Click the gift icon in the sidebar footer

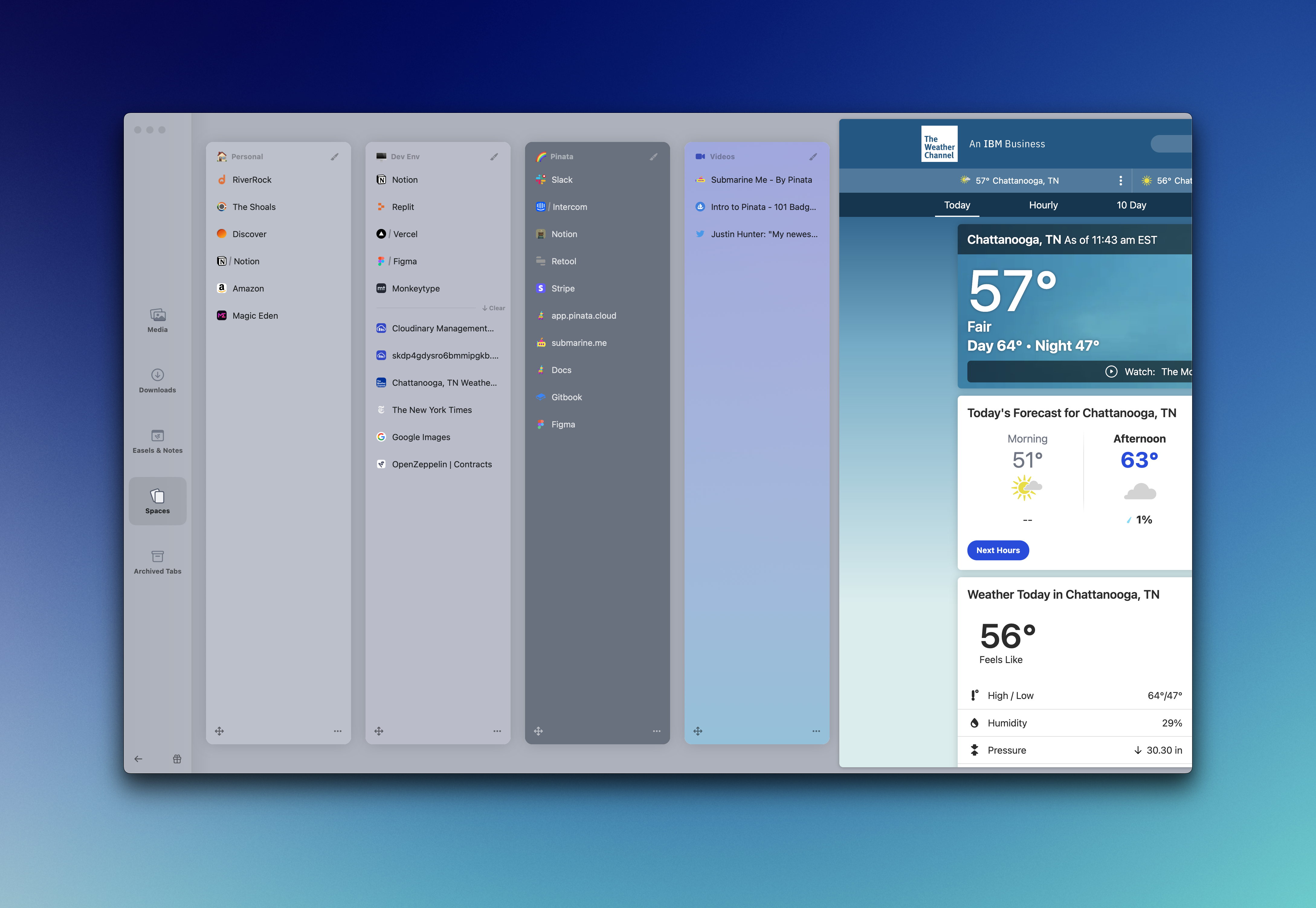click(x=177, y=759)
